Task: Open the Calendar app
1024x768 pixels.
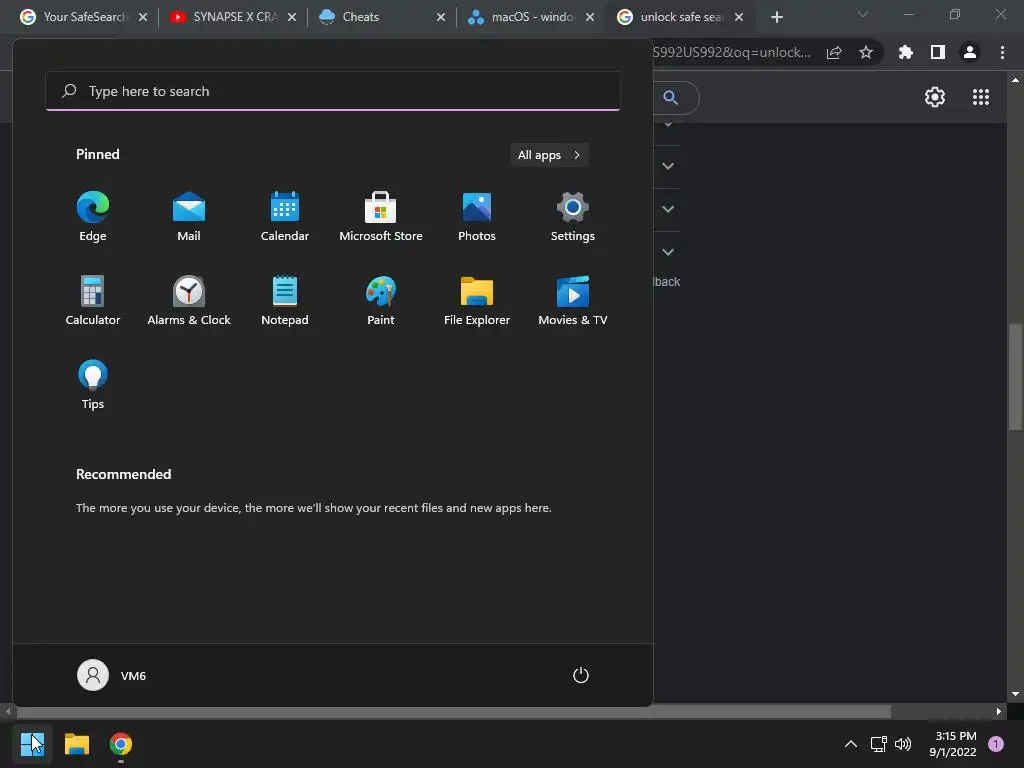Action: point(285,217)
